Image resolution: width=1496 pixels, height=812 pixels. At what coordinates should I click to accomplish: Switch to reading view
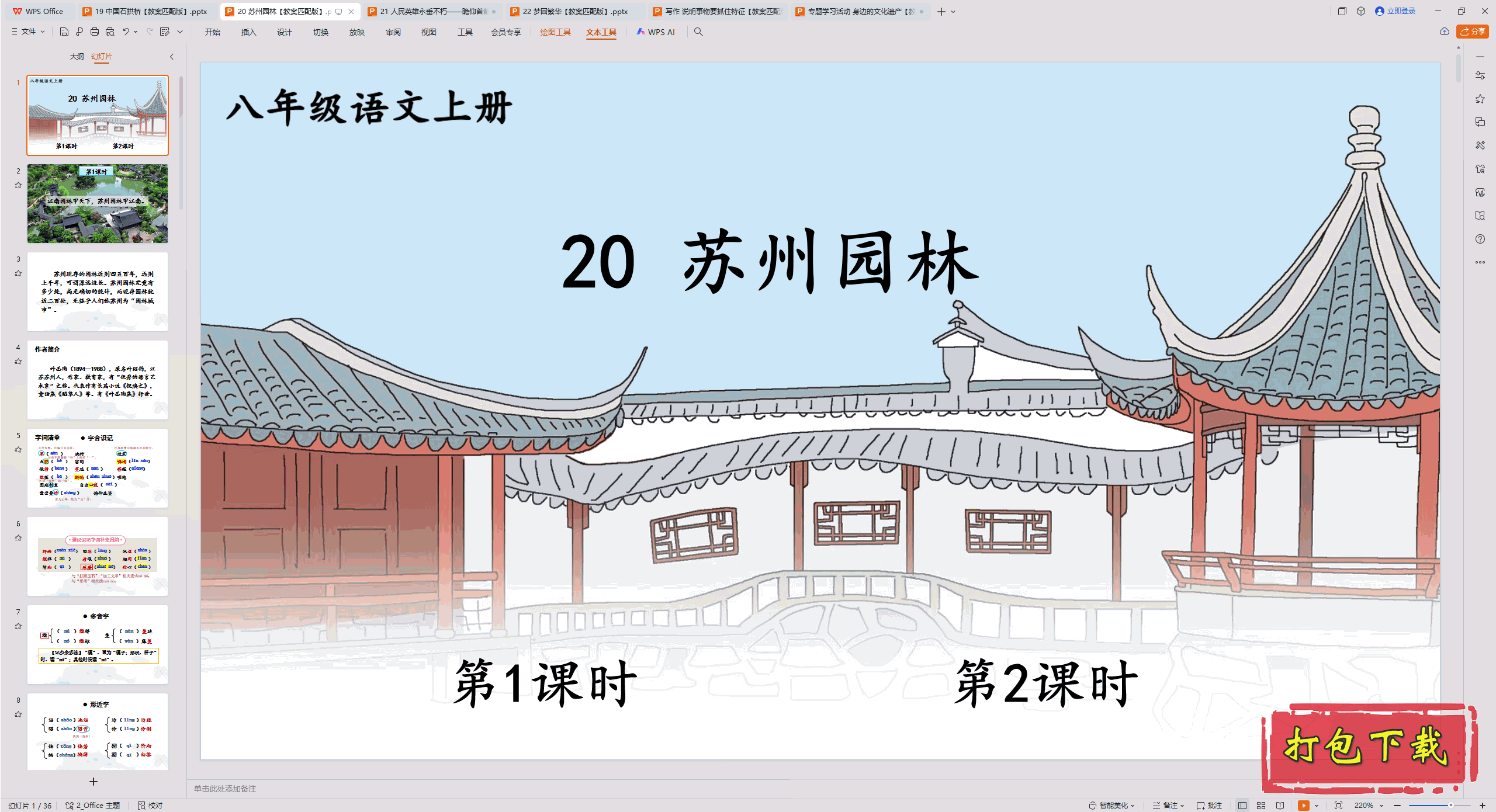[x=1280, y=805]
